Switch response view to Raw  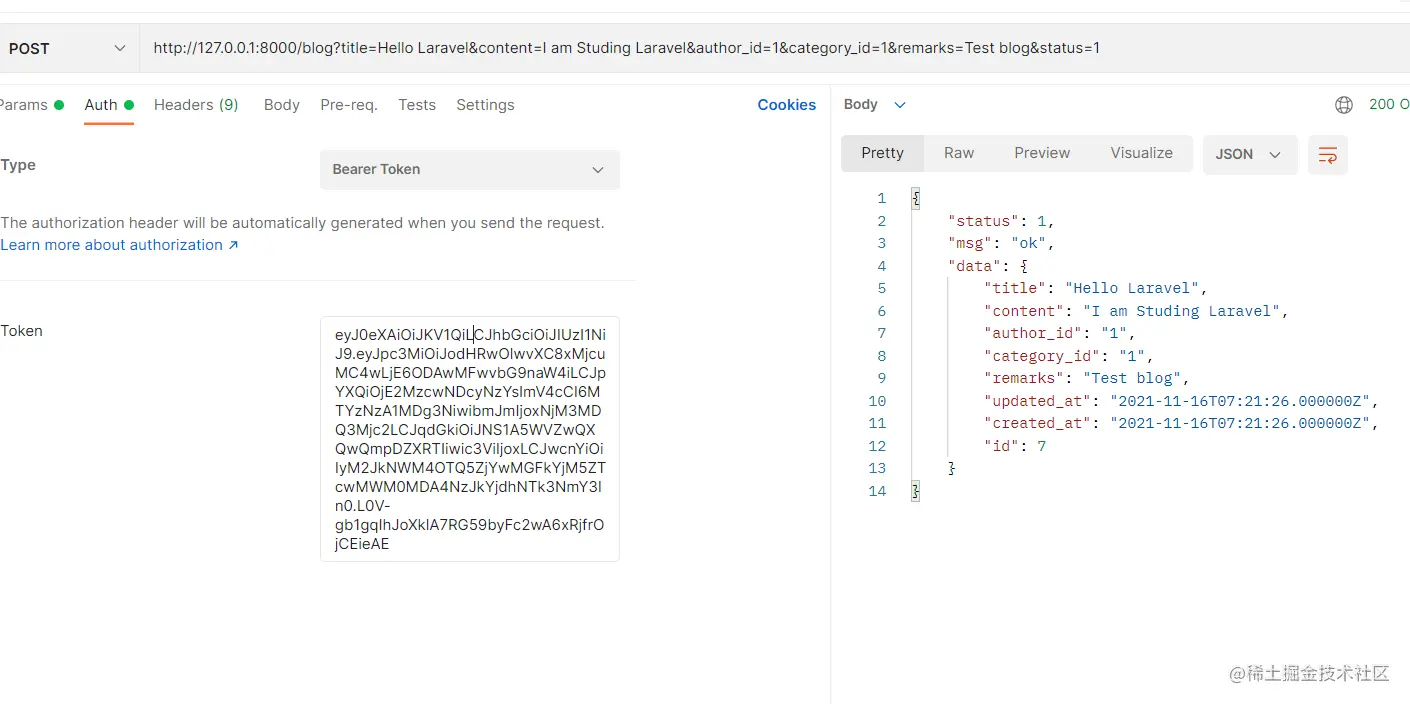(958, 153)
